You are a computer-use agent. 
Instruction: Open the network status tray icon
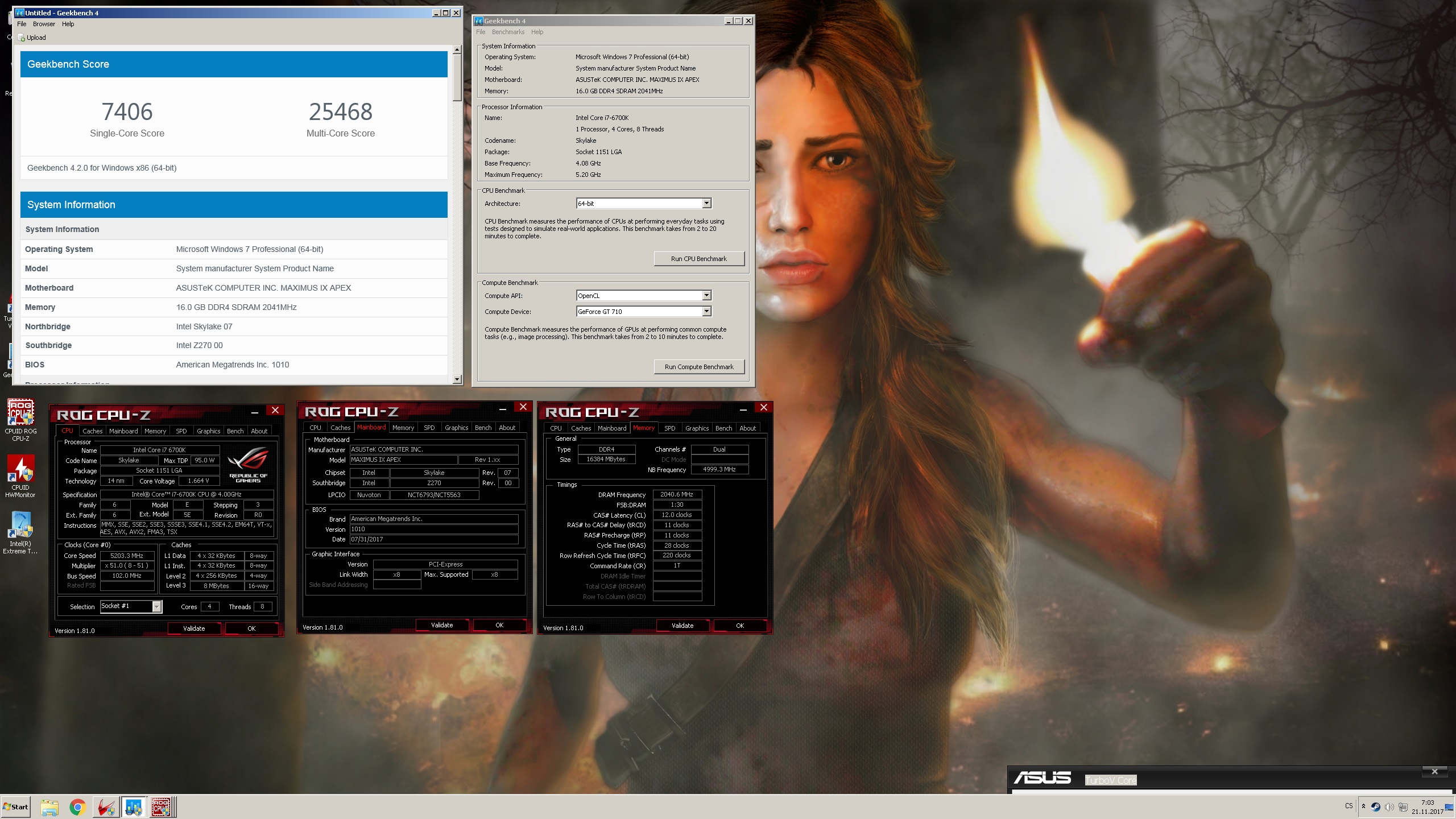(1403, 806)
